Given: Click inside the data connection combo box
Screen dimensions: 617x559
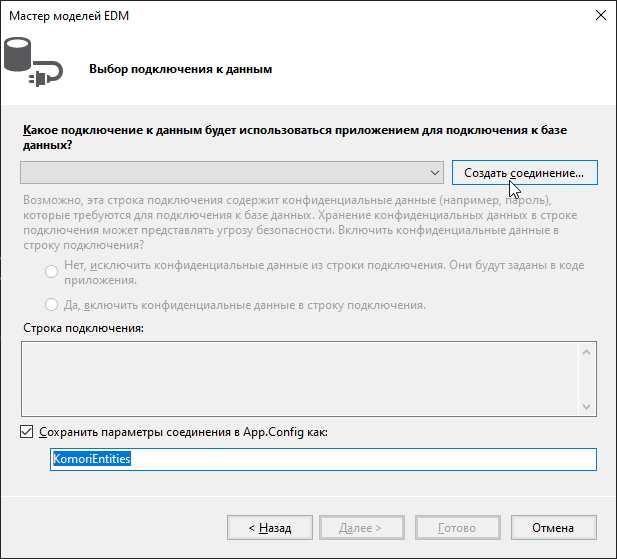Looking at the screenshot, I should [x=222, y=173].
